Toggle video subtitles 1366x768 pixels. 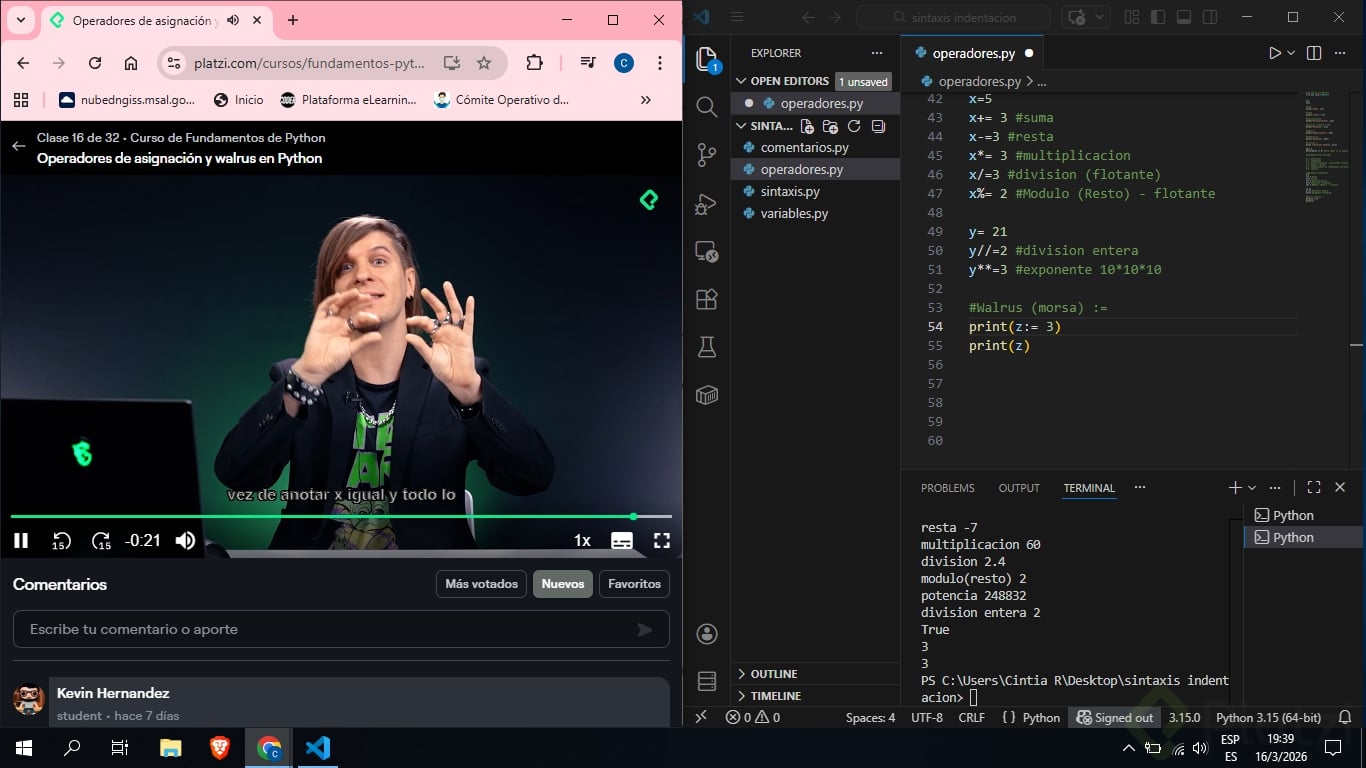tap(622, 541)
